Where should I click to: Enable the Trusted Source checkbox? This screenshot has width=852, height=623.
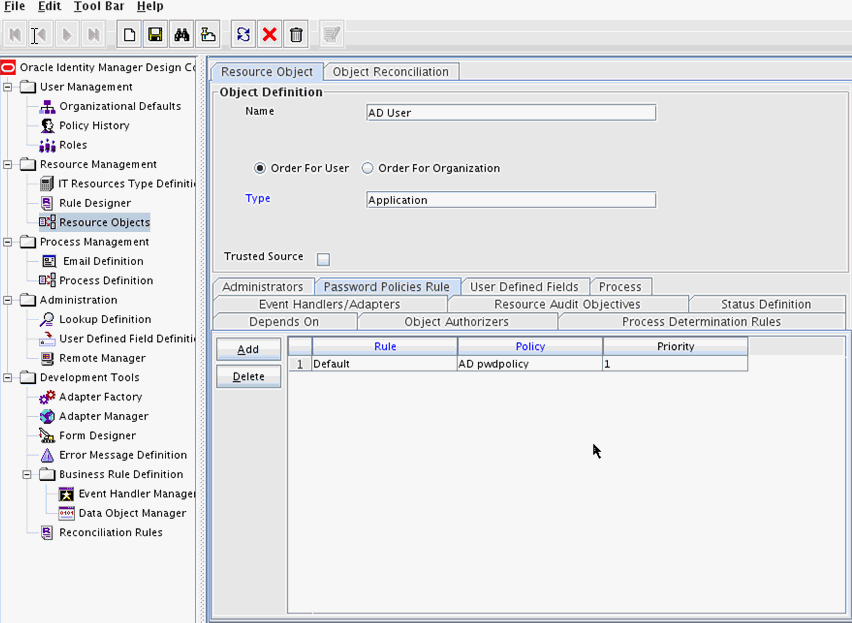pyautogui.click(x=323, y=260)
